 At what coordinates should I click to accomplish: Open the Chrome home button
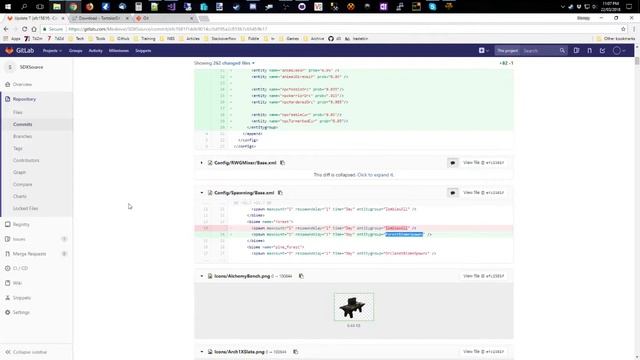(34, 29)
